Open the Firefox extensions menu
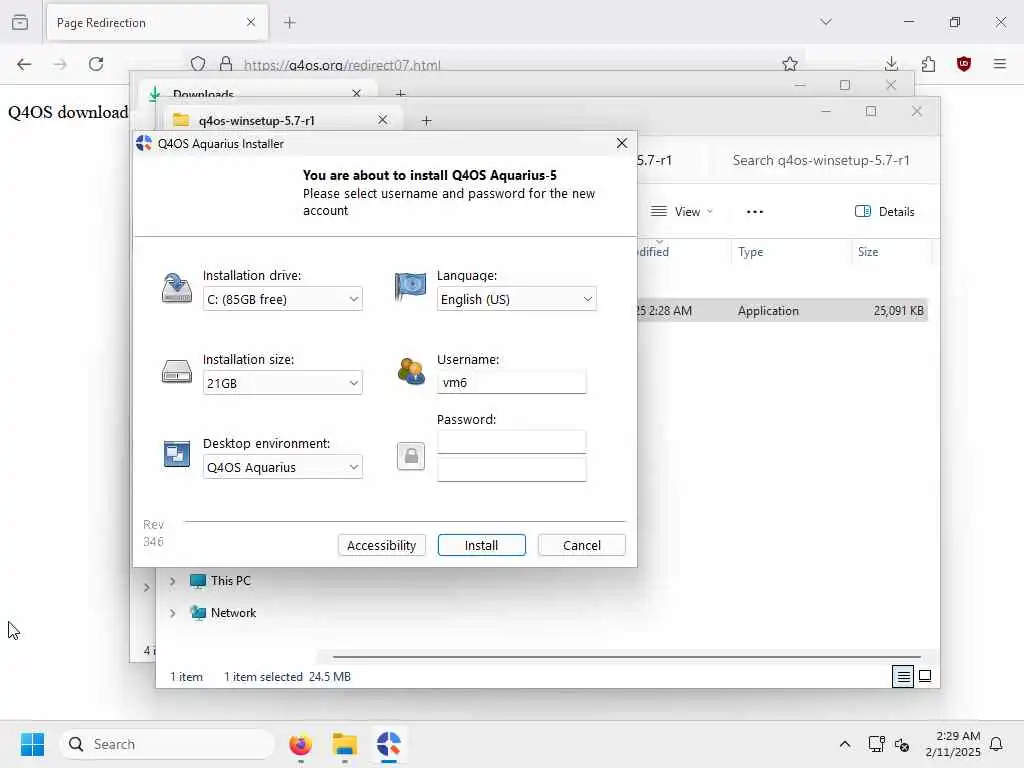 928,64
